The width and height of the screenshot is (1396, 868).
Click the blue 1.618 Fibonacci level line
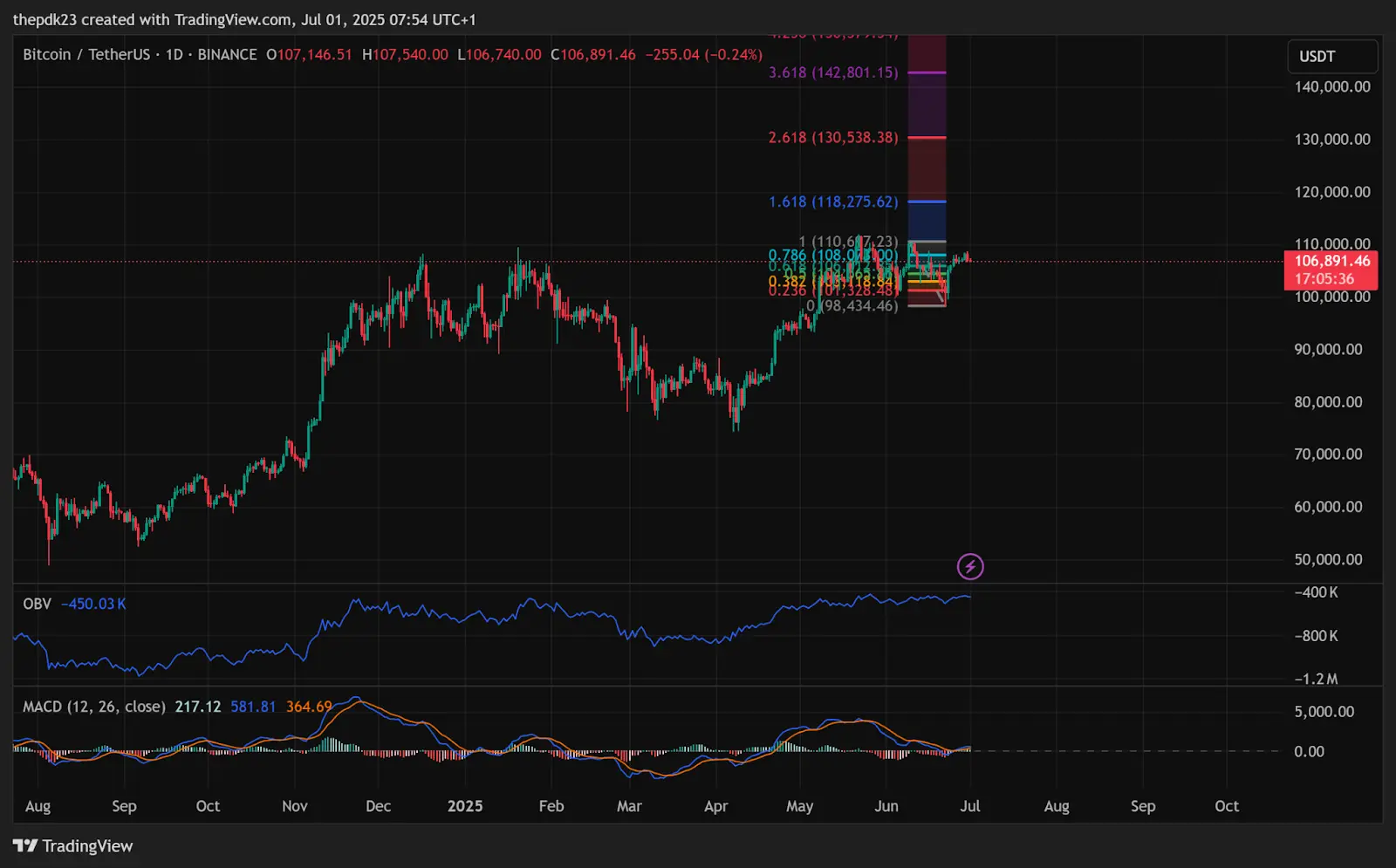(x=927, y=202)
